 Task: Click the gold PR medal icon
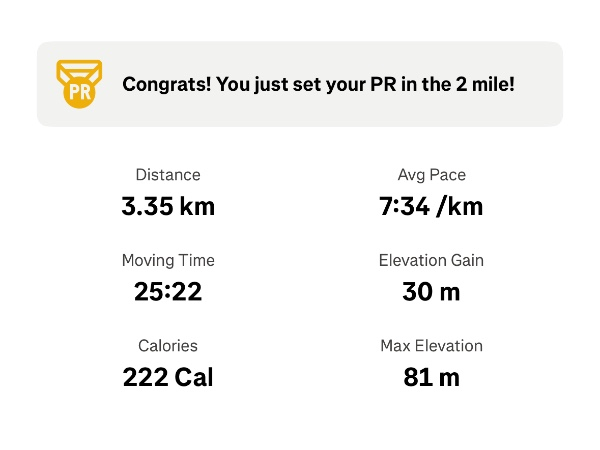tap(79, 84)
